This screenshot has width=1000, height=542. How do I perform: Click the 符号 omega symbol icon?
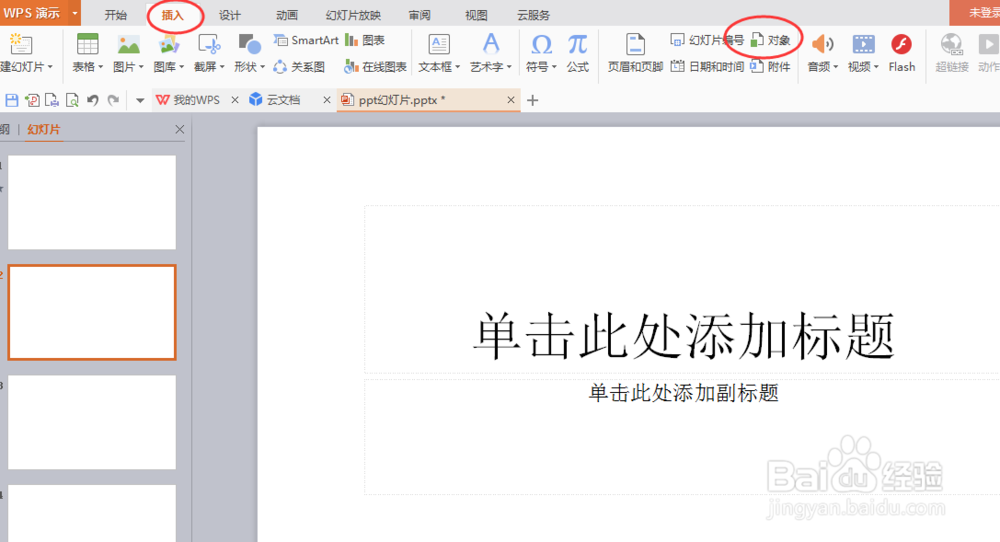pyautogui.click(x=541, y=44)
